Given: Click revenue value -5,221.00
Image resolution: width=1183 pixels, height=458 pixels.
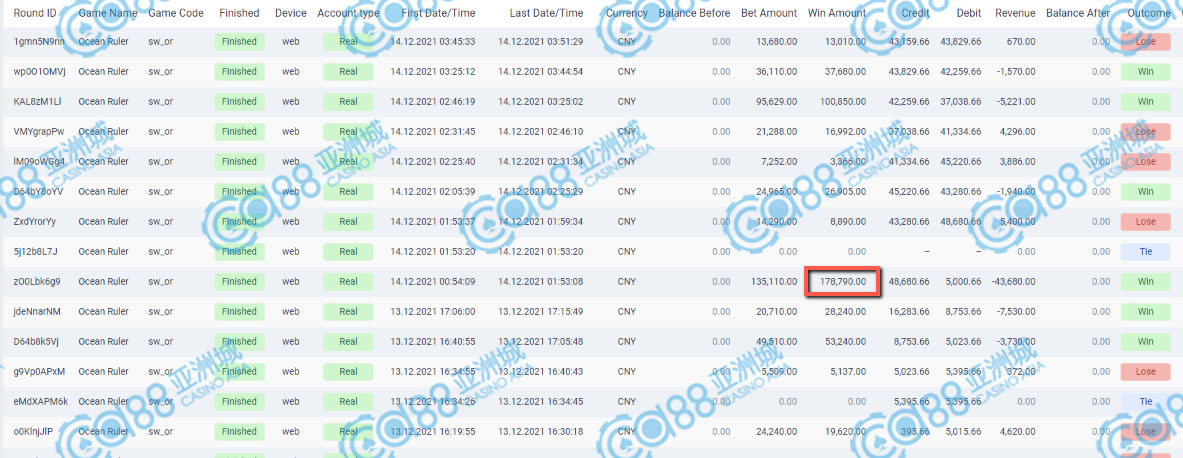Looking at the screenshot, I should click(x=1015, y=101).
